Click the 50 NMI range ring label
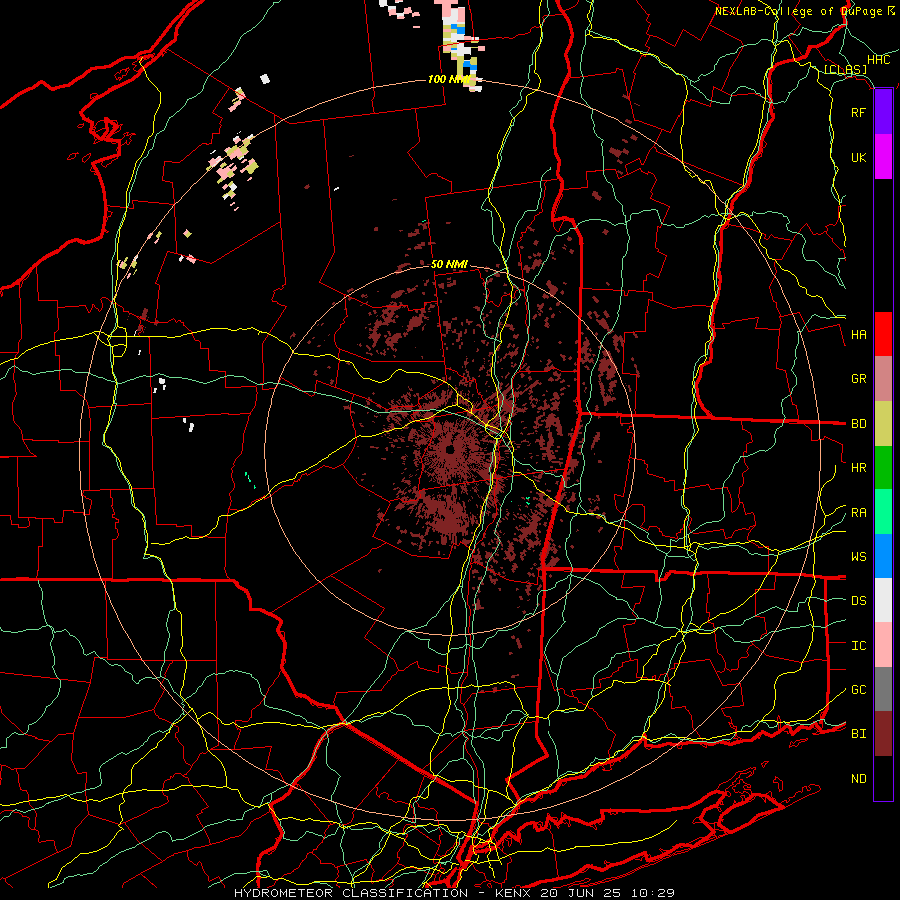Viewport: 900px width, 900px height. tap(449, 265)
